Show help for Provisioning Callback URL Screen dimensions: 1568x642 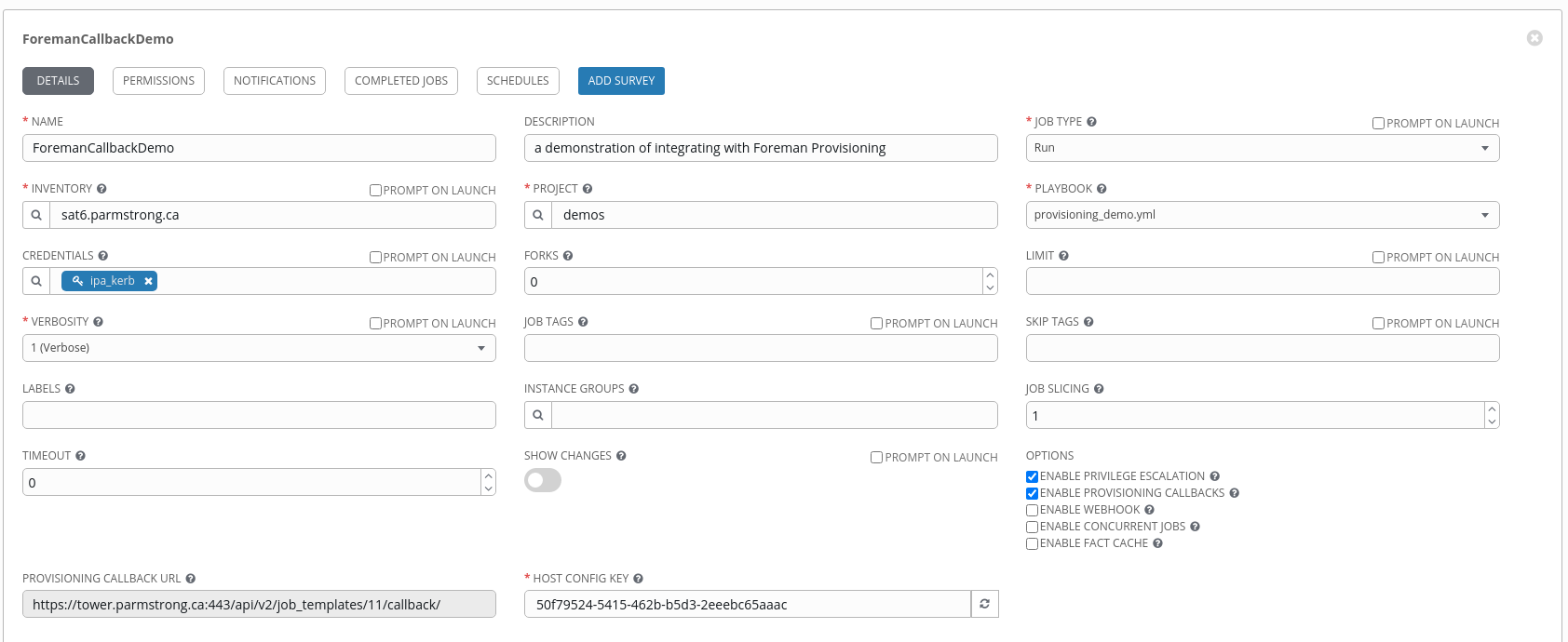click(190, 579)
